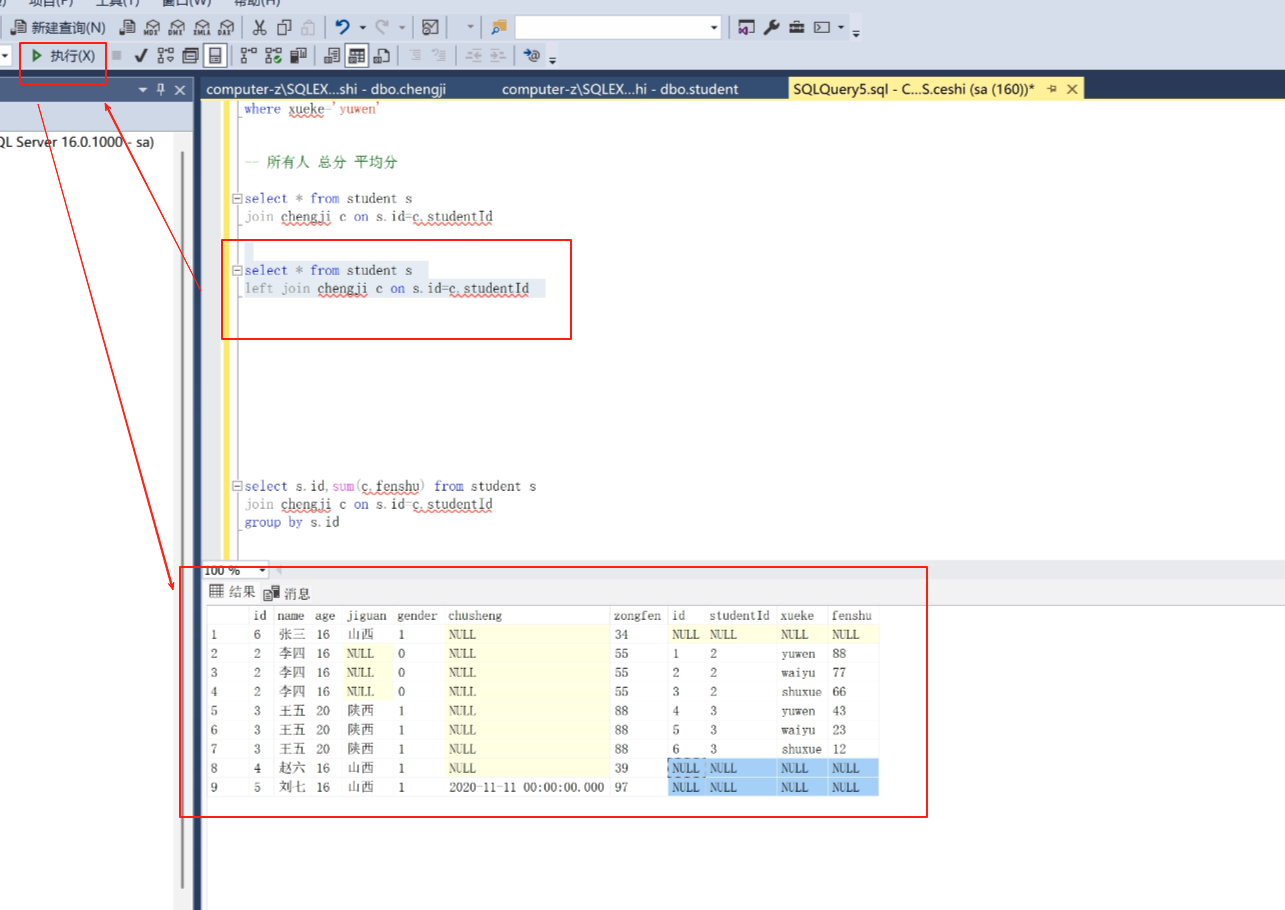Switch to the 消息 messages tab
The height and width of the screenshot is (910, 1285).
pos(286,593)
